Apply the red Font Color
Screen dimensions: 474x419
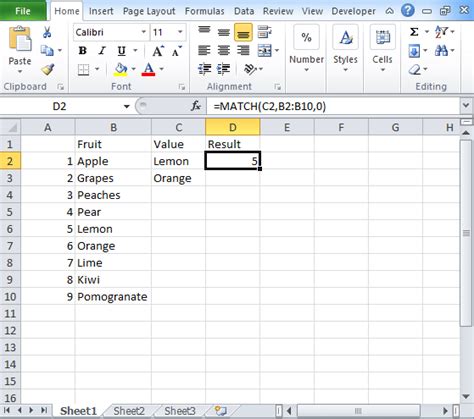click(148, 70)
